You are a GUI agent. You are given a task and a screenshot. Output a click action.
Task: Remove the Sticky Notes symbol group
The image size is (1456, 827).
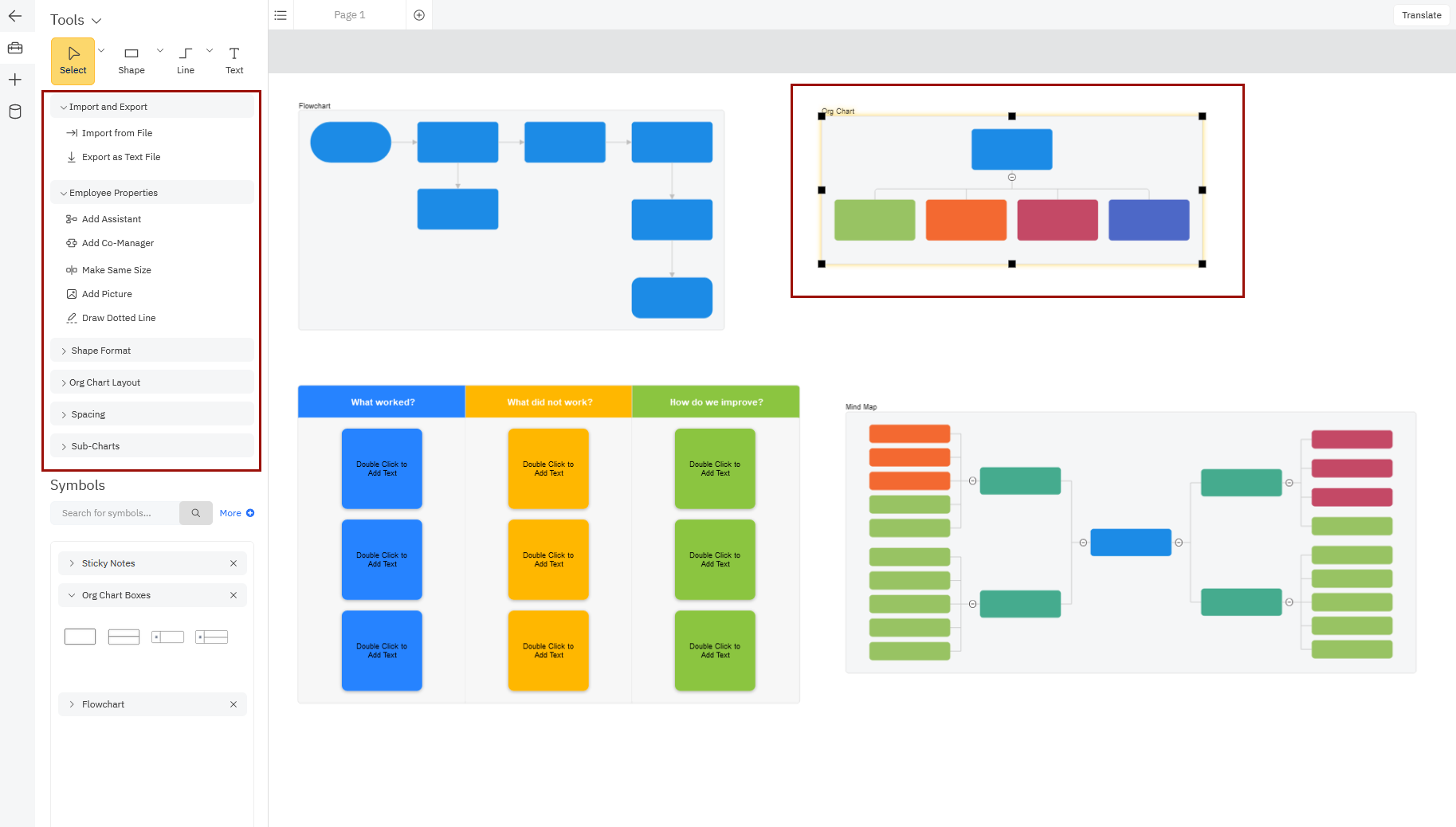coord(234,563)
